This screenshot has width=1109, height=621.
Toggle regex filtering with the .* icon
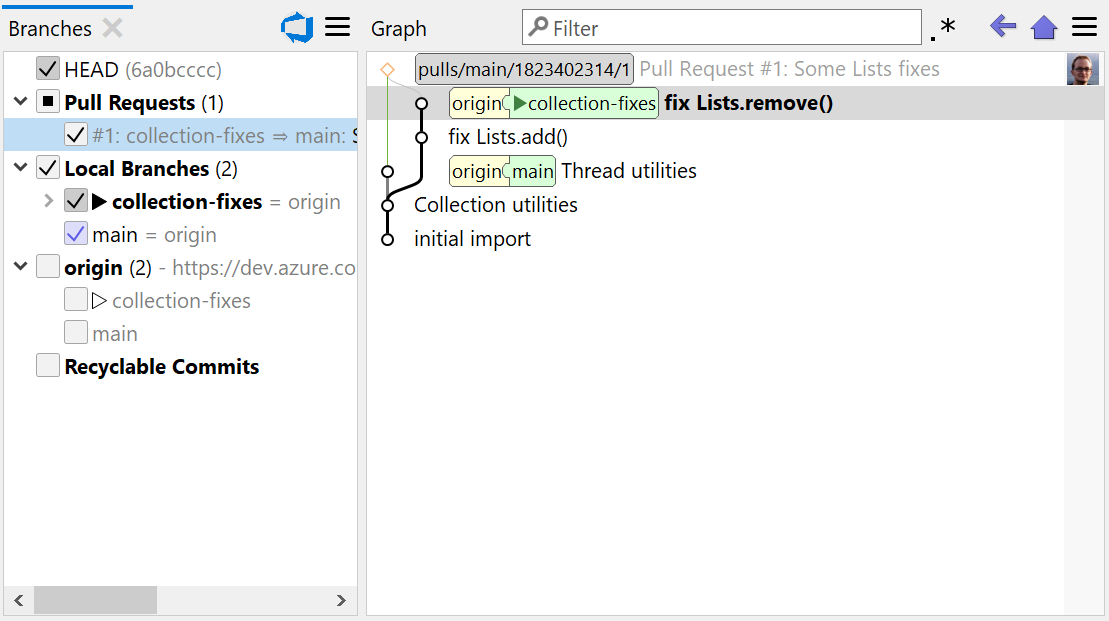tap(941, 29)
